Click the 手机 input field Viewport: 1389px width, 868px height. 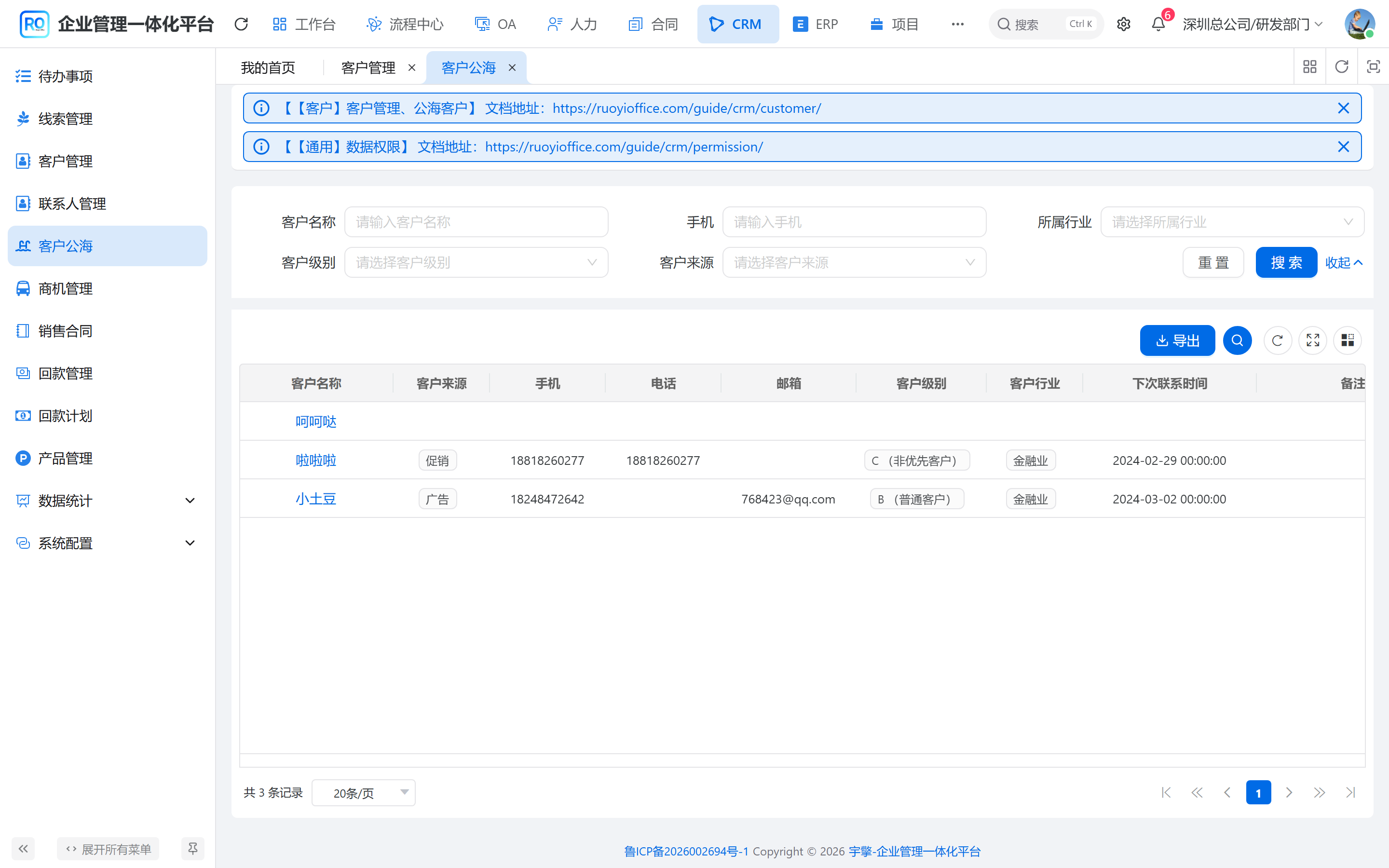click(x=854, y=222)
